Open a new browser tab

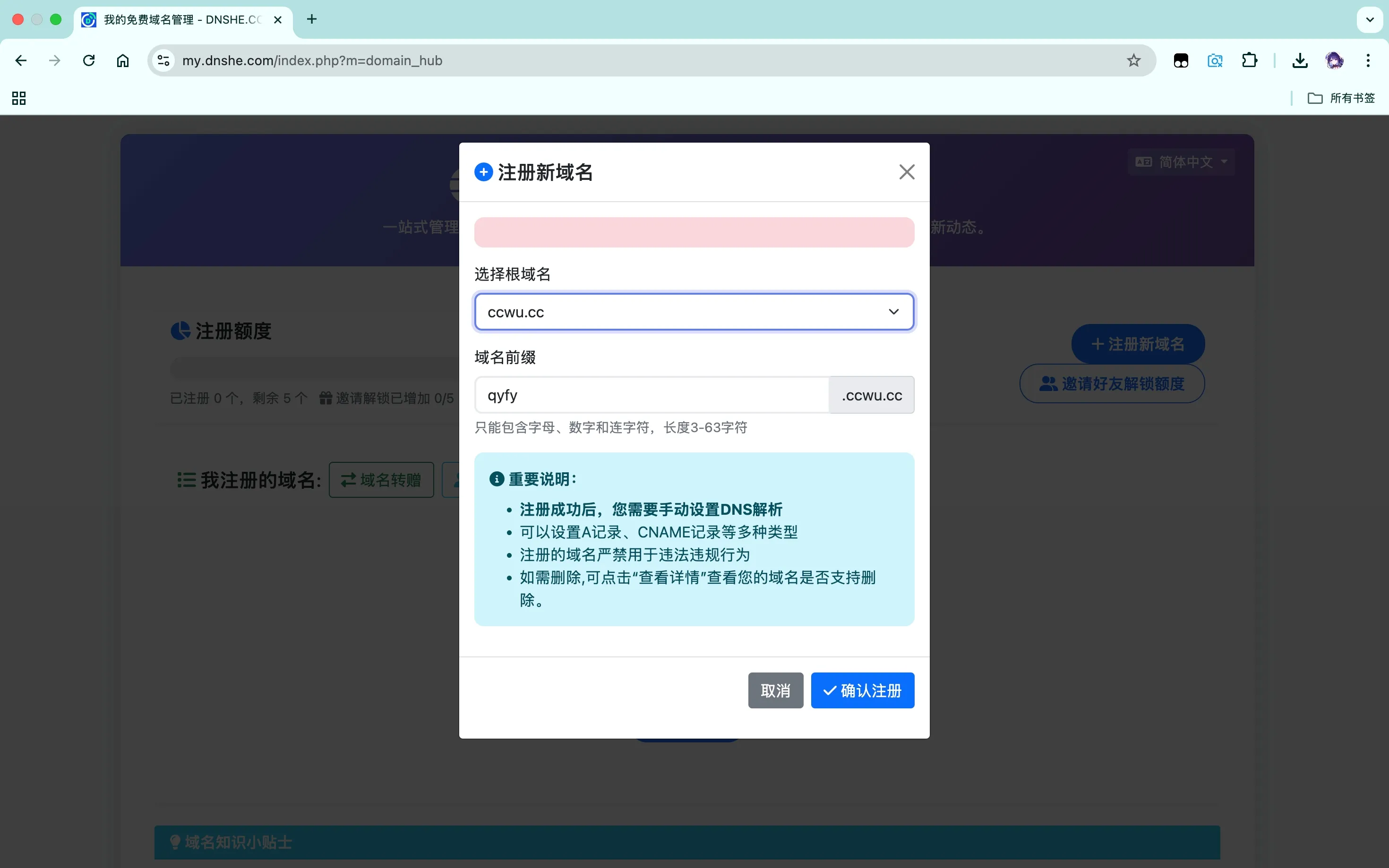(x=312, y=19)
